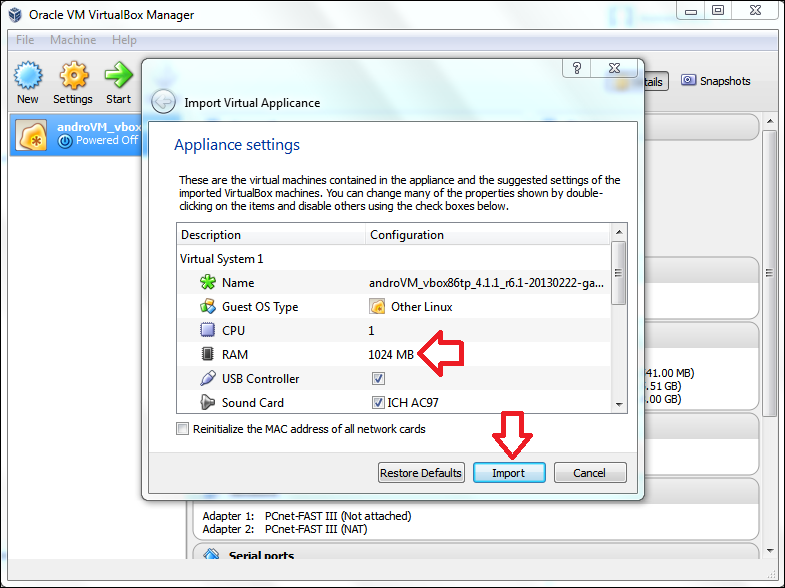785x588 pixels.
Task: Close the Import Virtual Appliance dialog
Action: 614,68
